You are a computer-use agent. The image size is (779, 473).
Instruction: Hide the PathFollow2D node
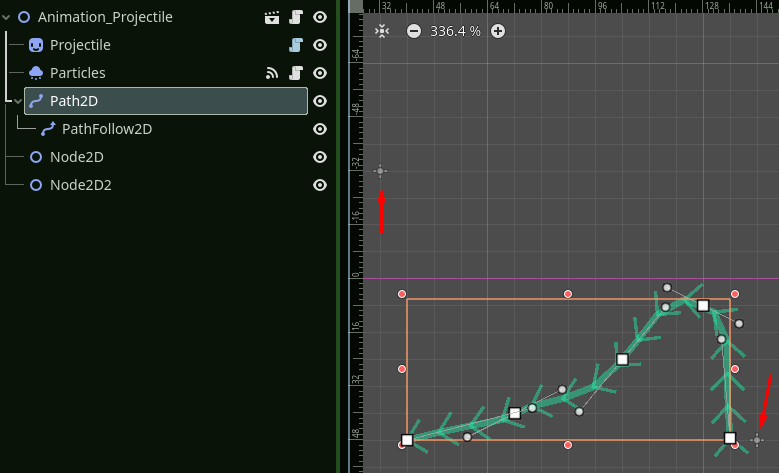pyautogui.click(x=320, y=129)
